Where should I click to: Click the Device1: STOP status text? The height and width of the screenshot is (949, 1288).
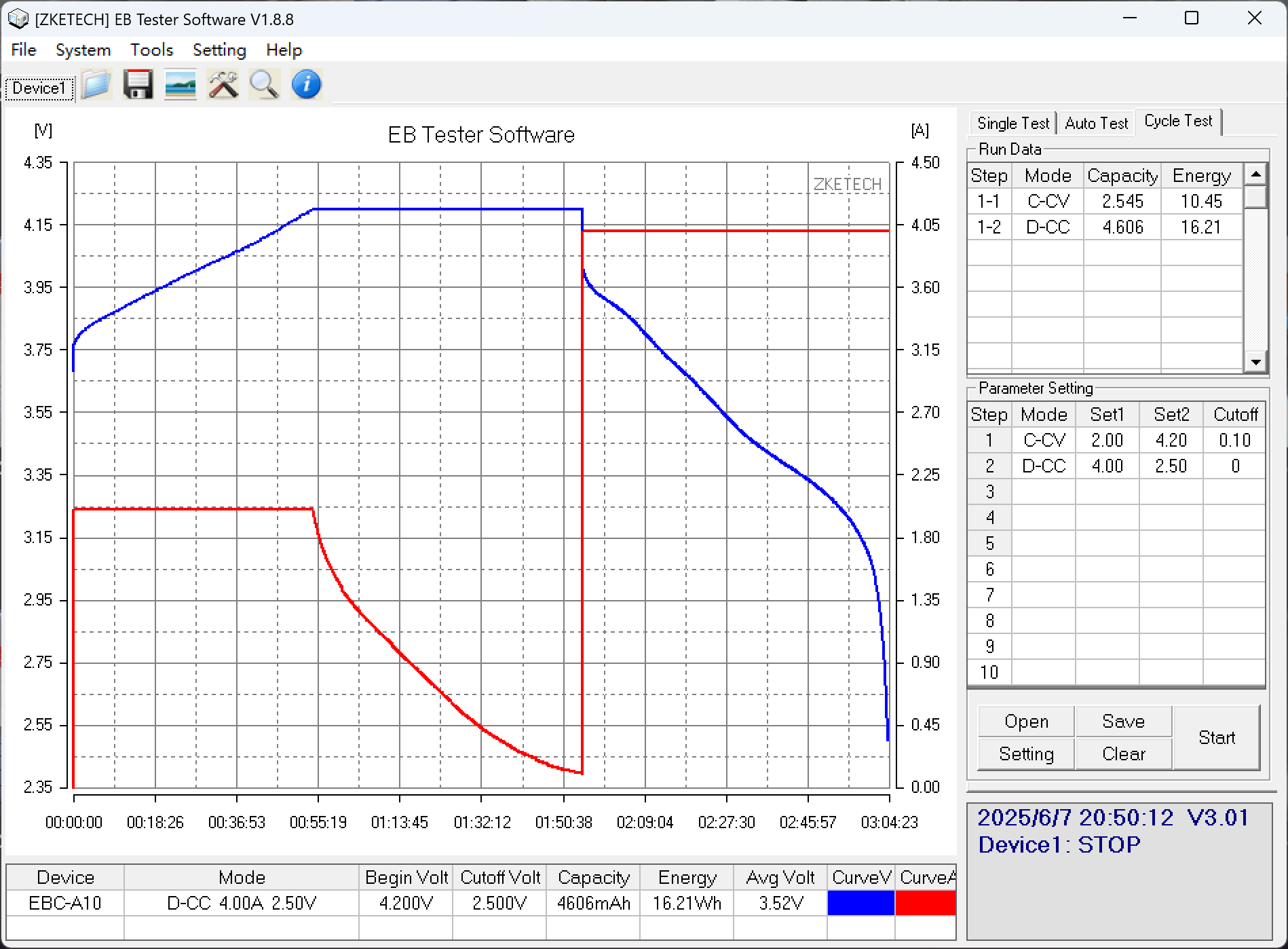point(1059,845)
